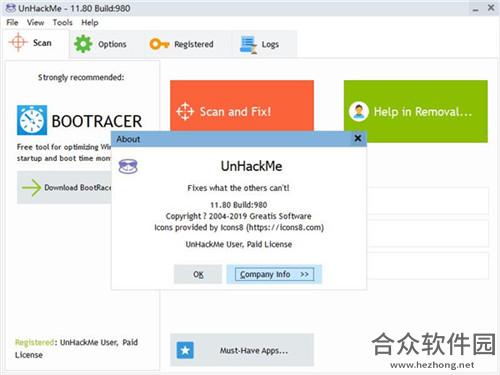Click the blue star Must-Have Apps icon
The height and width of the screenshot is (375, 500).
(185, 350)
